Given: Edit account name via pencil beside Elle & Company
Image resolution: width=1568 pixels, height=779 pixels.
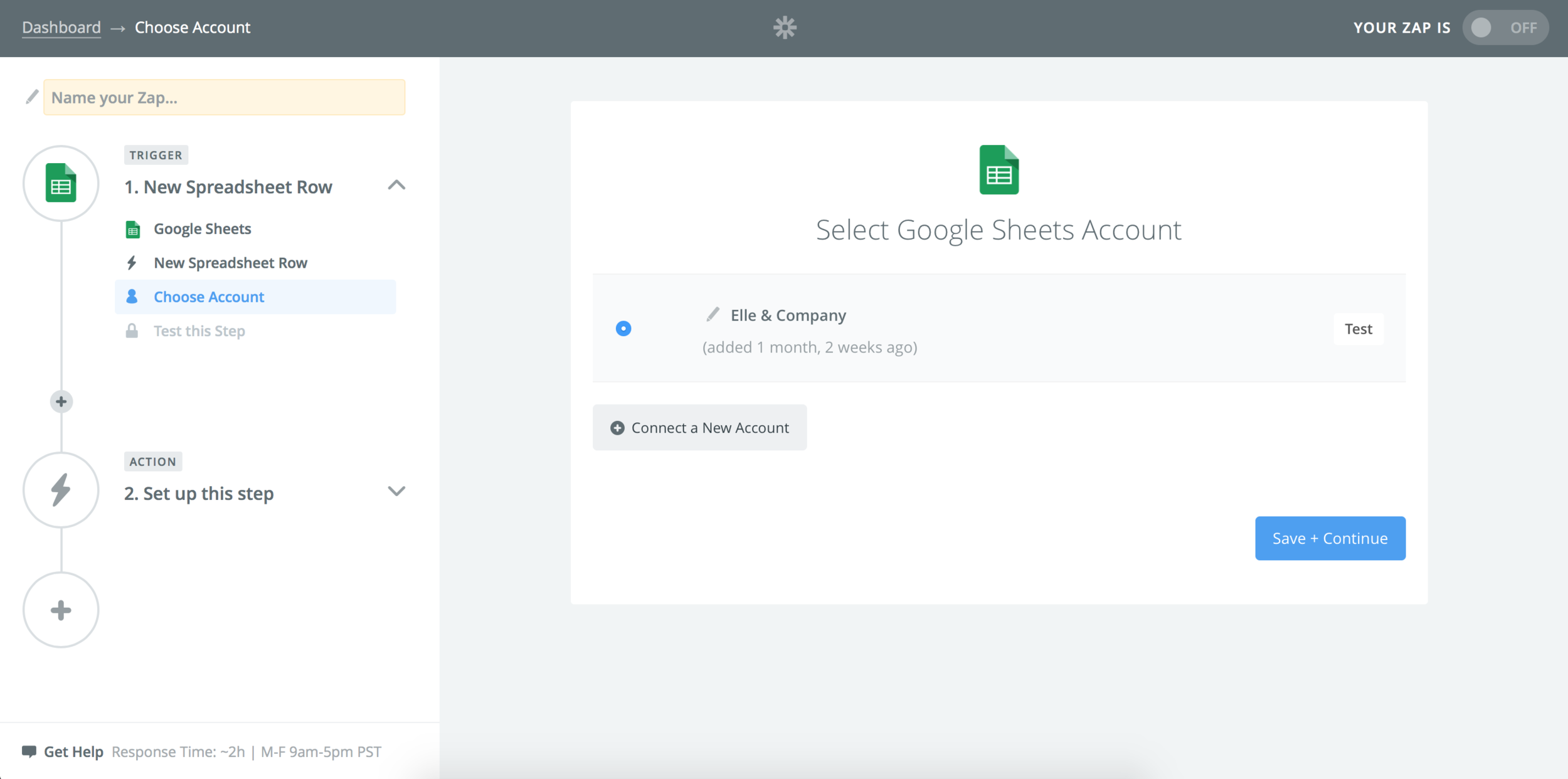Looking at the screenshot, I should click(x=712, y=314).
